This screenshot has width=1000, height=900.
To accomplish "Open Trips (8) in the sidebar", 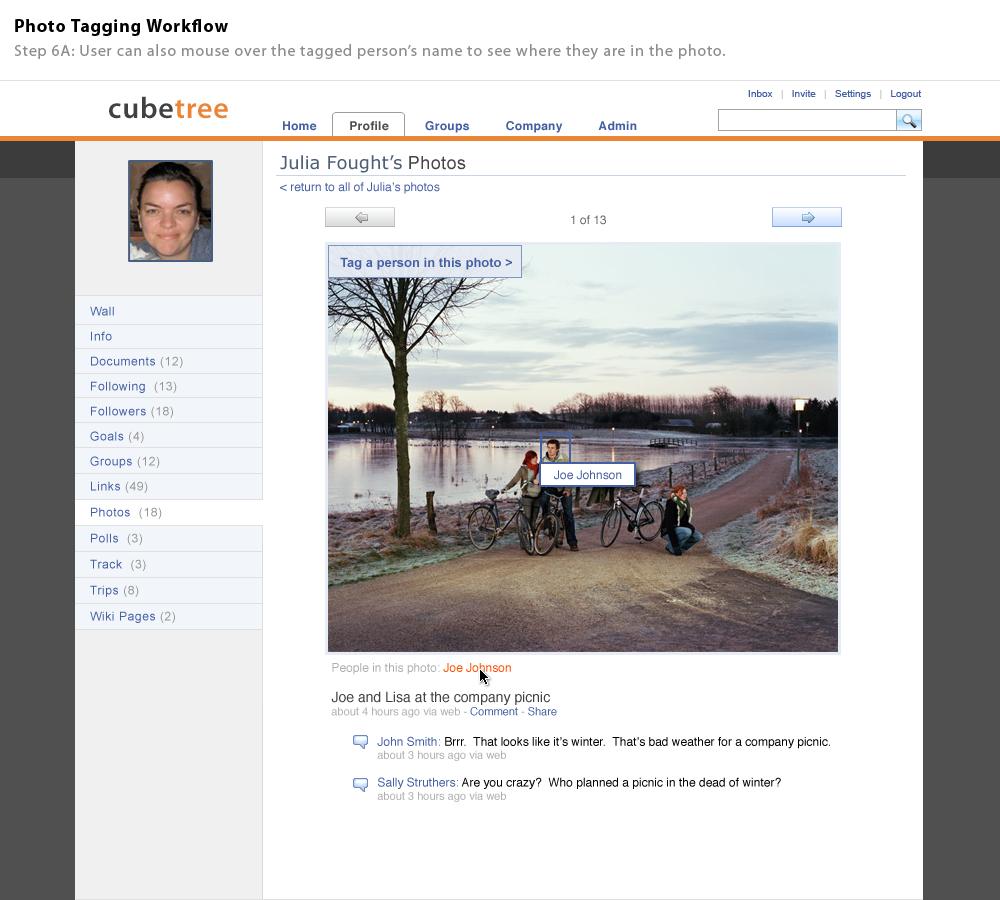I will coord(168,591).
